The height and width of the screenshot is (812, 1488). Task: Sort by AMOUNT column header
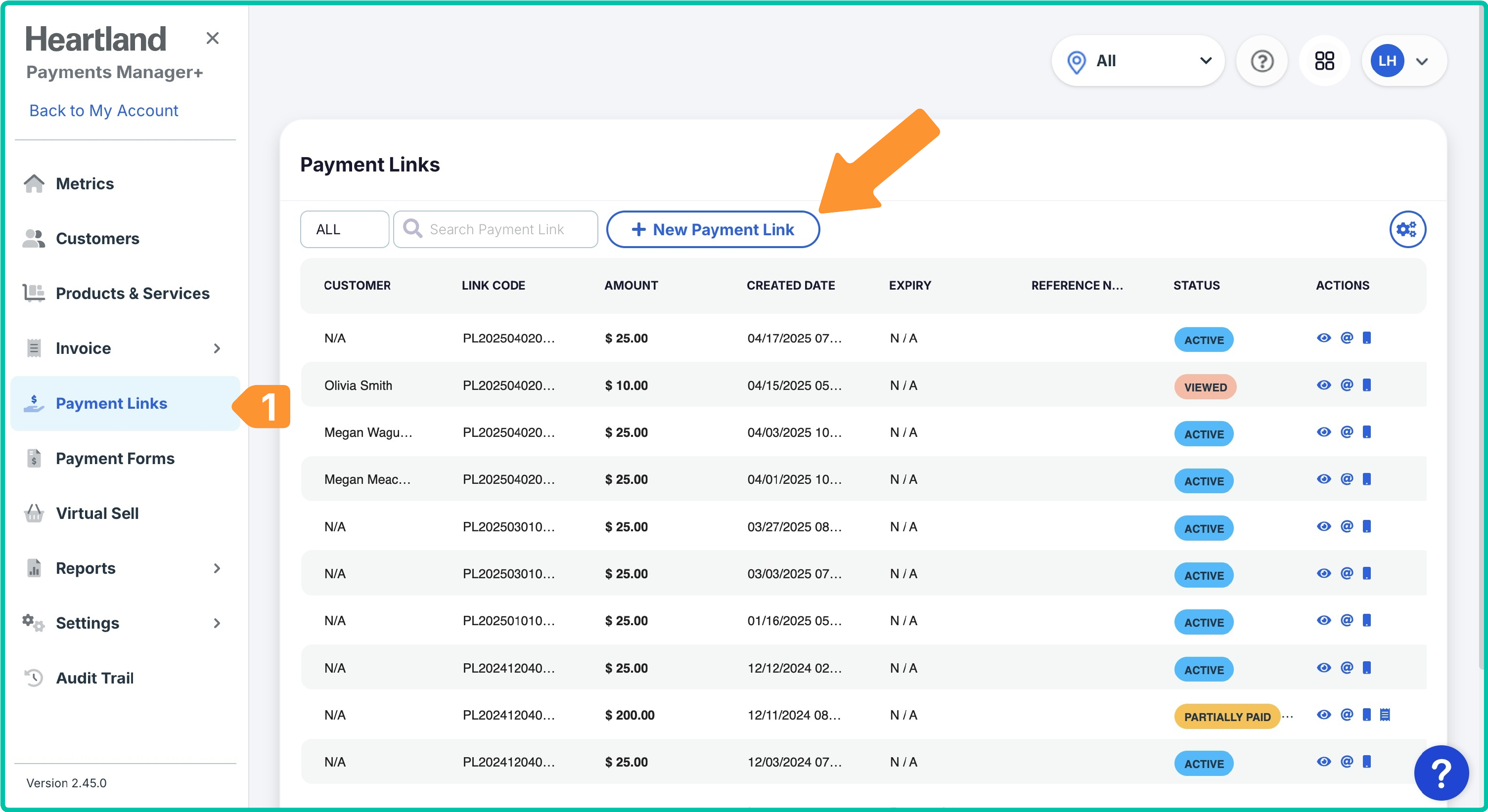click(x=631, y=285)
